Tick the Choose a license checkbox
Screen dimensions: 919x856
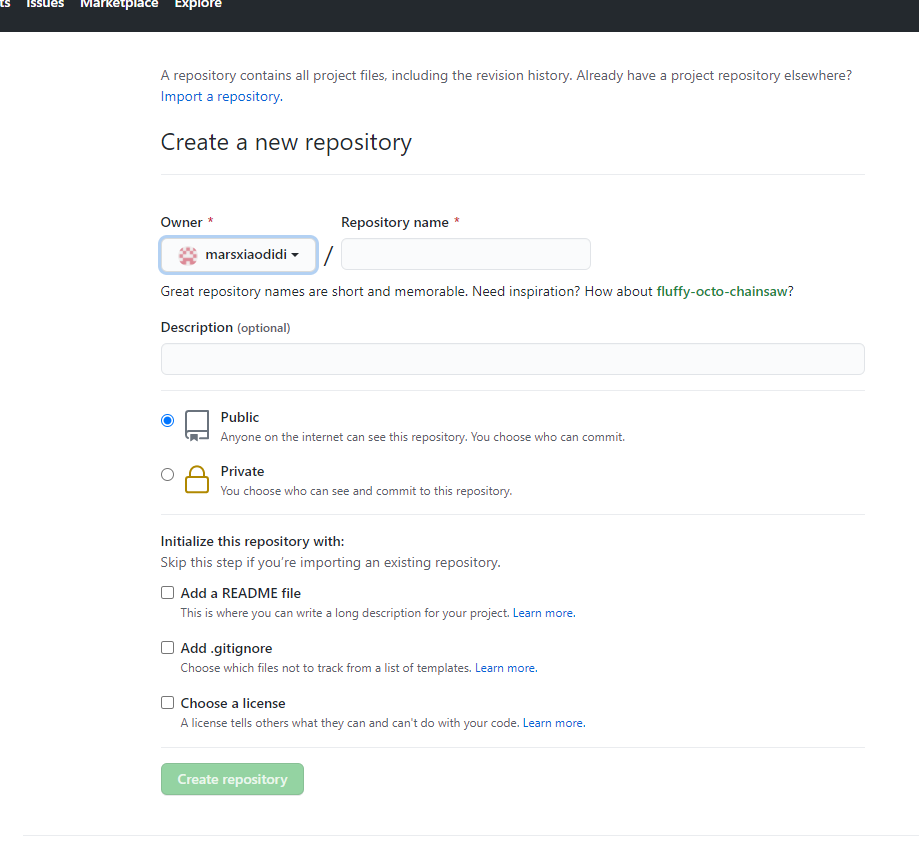[x=167, y=703]
